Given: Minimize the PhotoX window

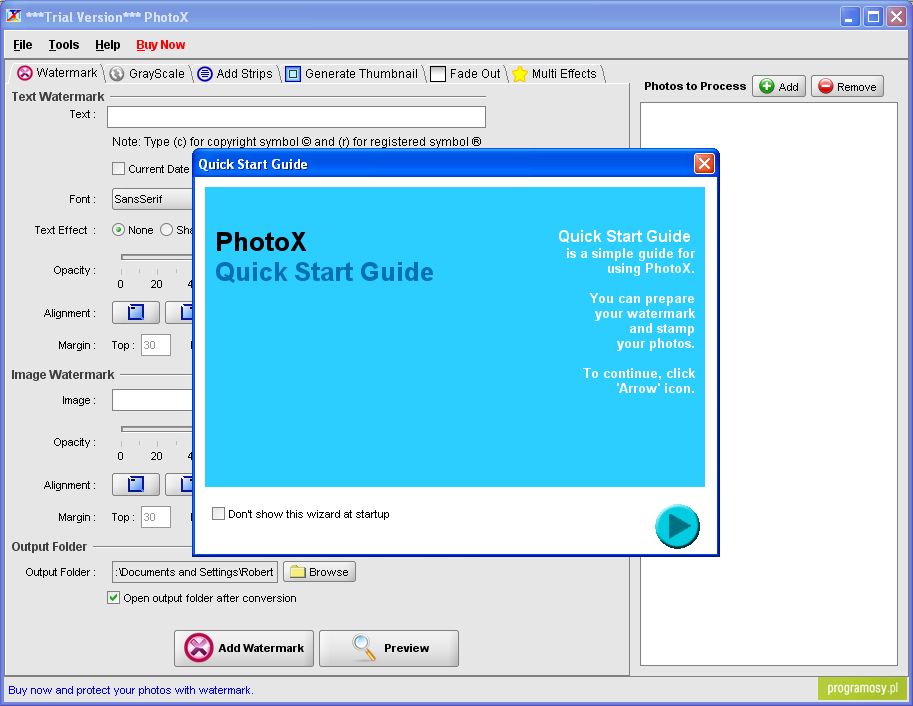Looking at the screenshot, I should (x=850, y=17).
